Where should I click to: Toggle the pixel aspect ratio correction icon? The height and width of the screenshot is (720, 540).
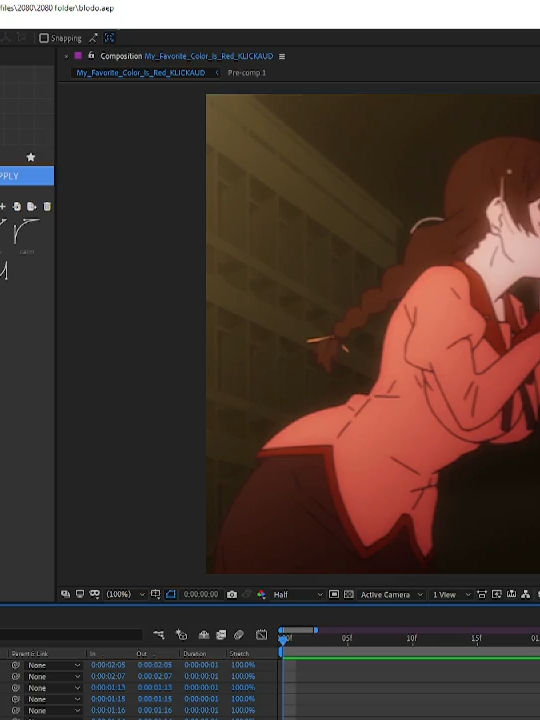click(482, 595)
